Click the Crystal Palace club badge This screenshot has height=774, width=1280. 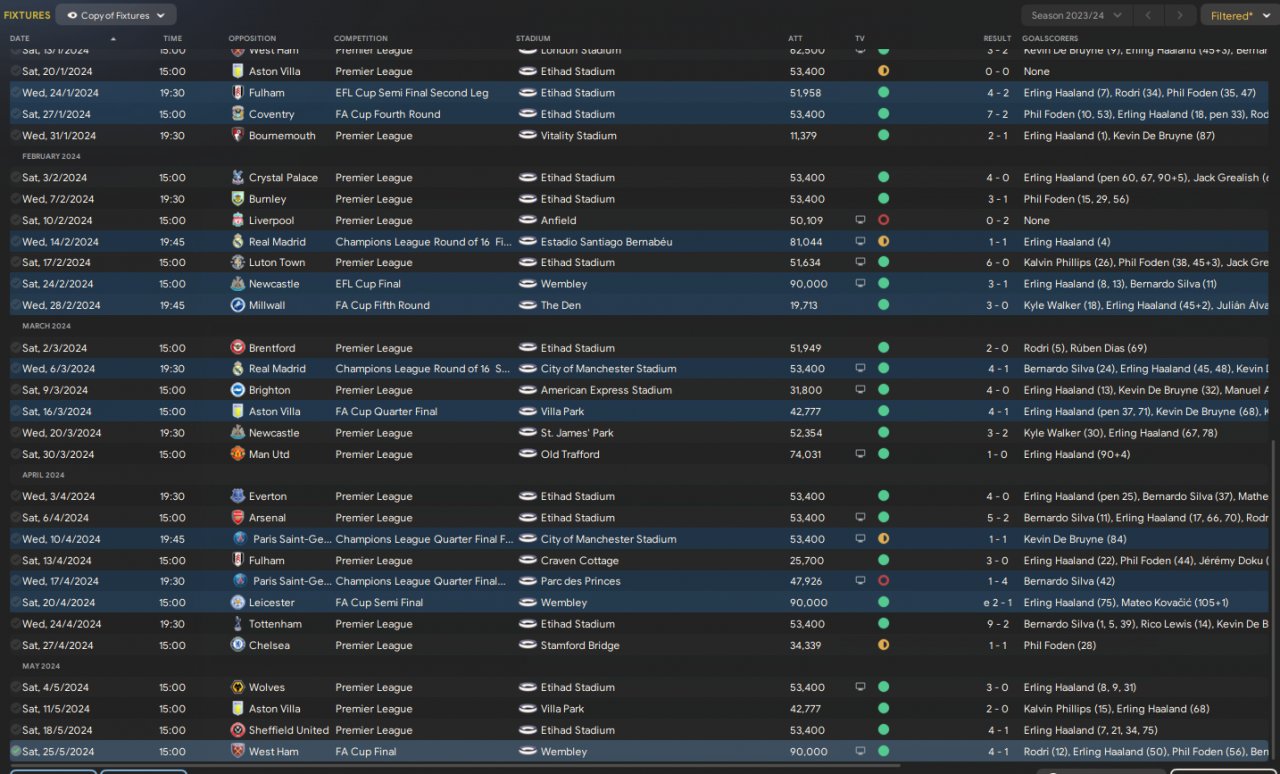[237, 178]
